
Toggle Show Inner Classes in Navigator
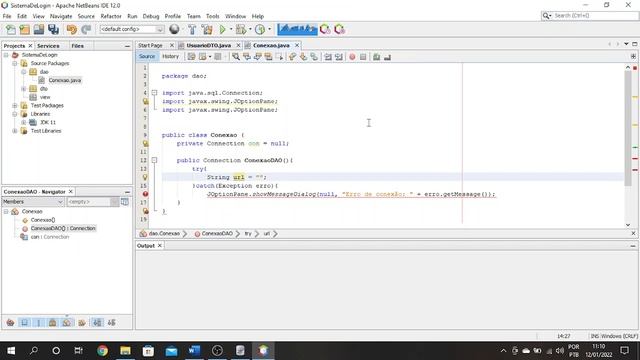[67, 322]
